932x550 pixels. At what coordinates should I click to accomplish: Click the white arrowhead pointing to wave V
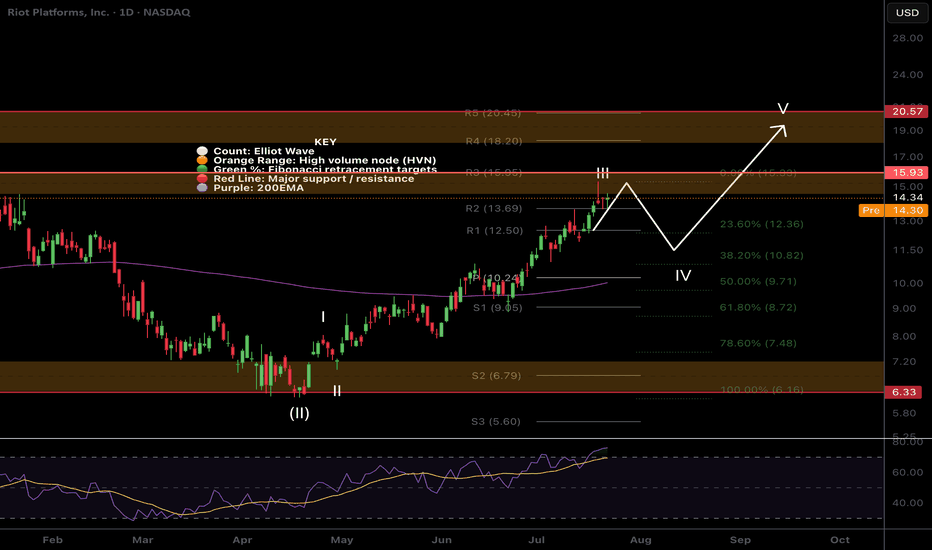pyautogui.click(x=780, y=130)
